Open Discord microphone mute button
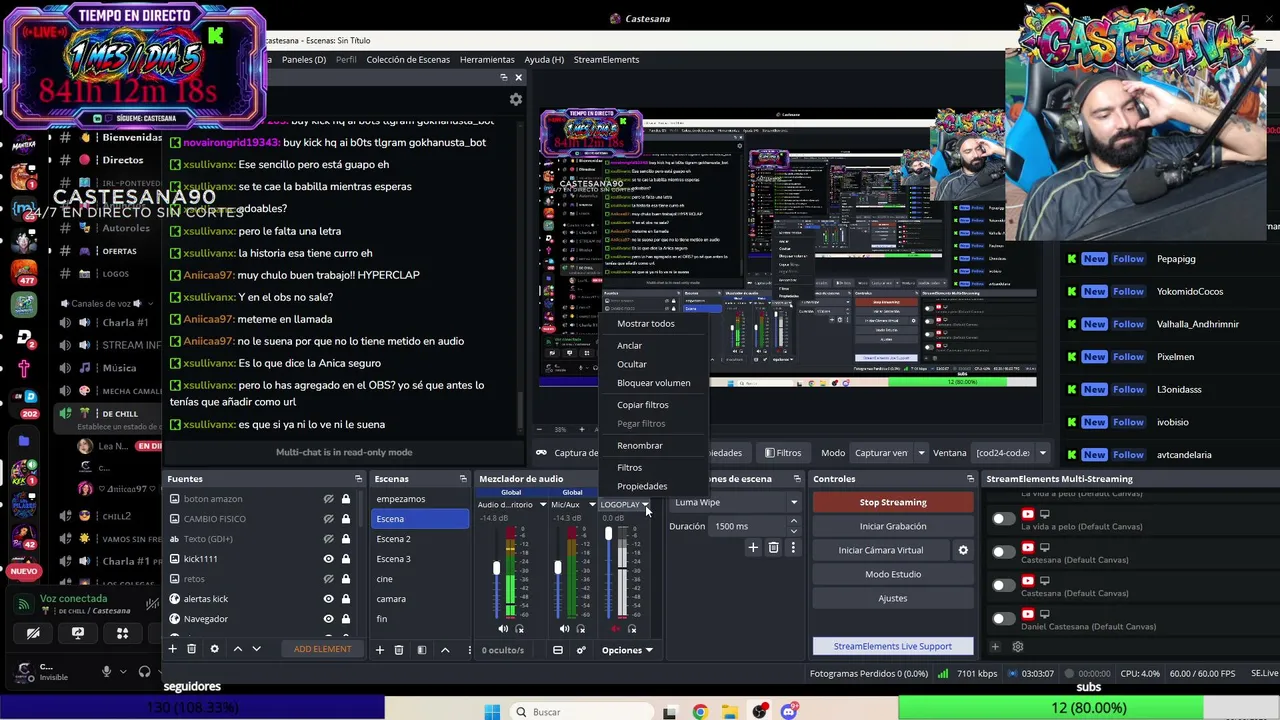Viewport: 1280px width, 720px height. 107,671
